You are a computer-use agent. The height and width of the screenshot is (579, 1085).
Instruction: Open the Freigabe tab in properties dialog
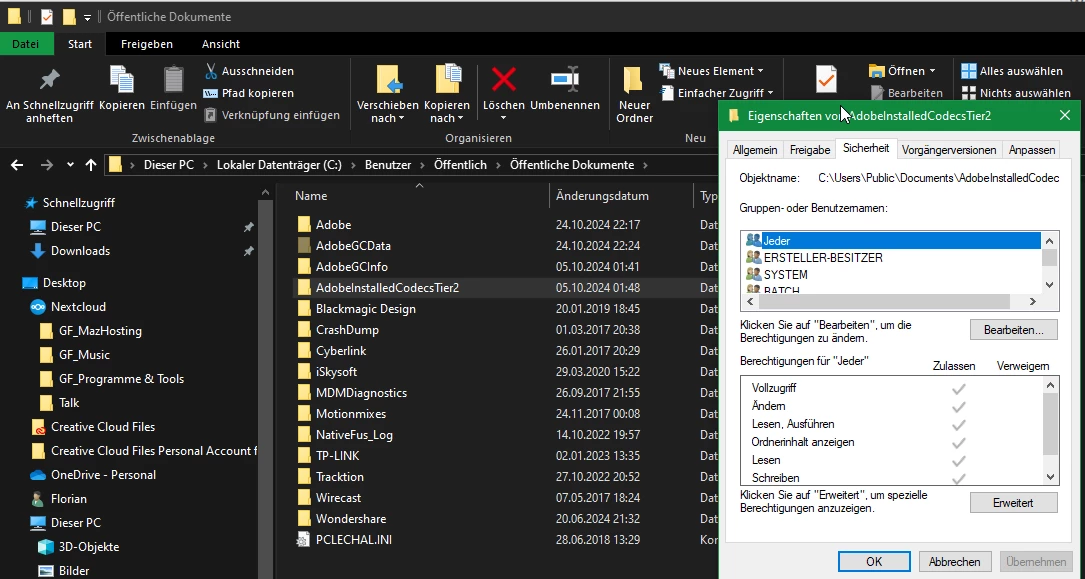click(x=810, y=149)
